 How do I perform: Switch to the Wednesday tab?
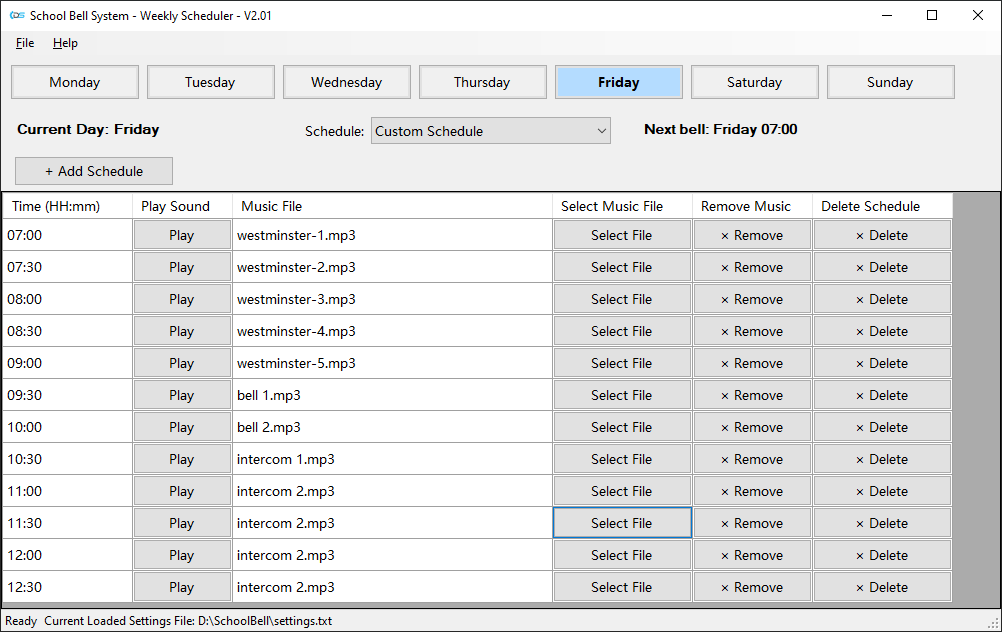pos(346,82)
